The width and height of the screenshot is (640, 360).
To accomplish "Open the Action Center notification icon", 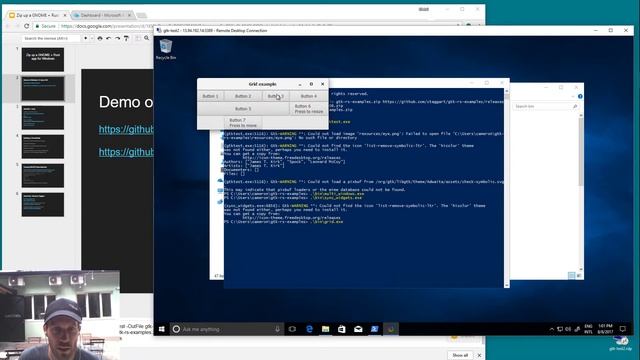I will (622, 329).
